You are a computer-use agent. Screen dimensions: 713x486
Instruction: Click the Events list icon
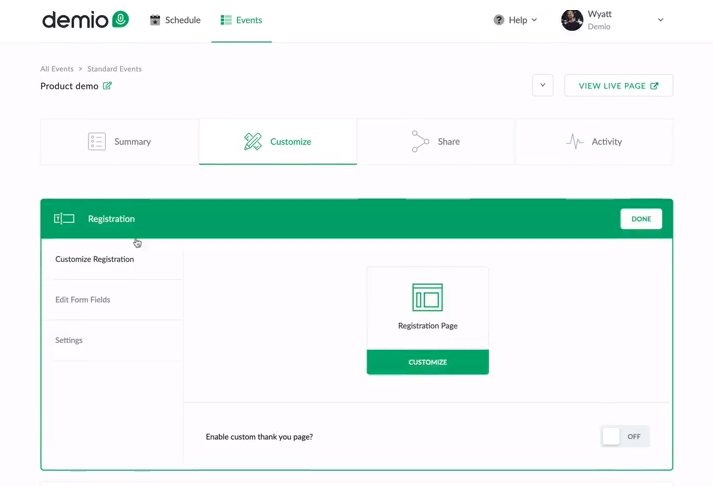pos(226,20)
